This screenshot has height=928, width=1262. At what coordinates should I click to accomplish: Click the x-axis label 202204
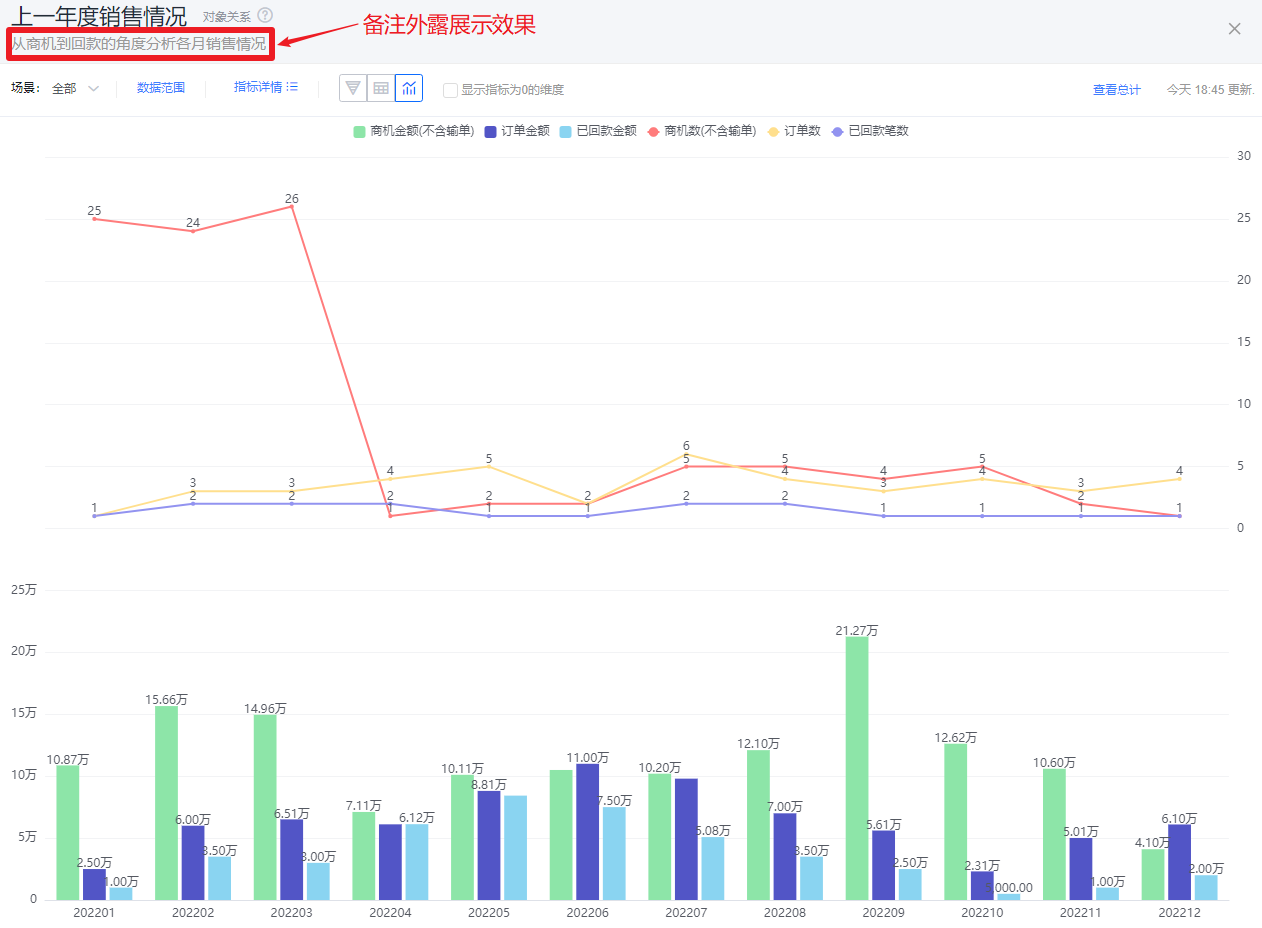(x=390, y=913)
